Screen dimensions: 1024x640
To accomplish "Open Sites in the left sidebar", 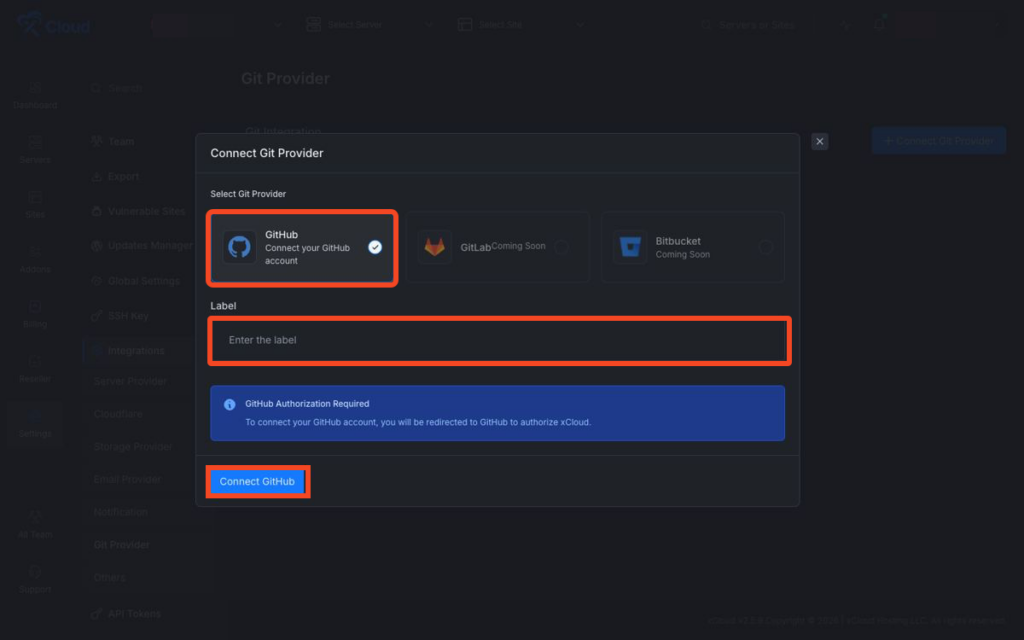I will coord(35,205).
